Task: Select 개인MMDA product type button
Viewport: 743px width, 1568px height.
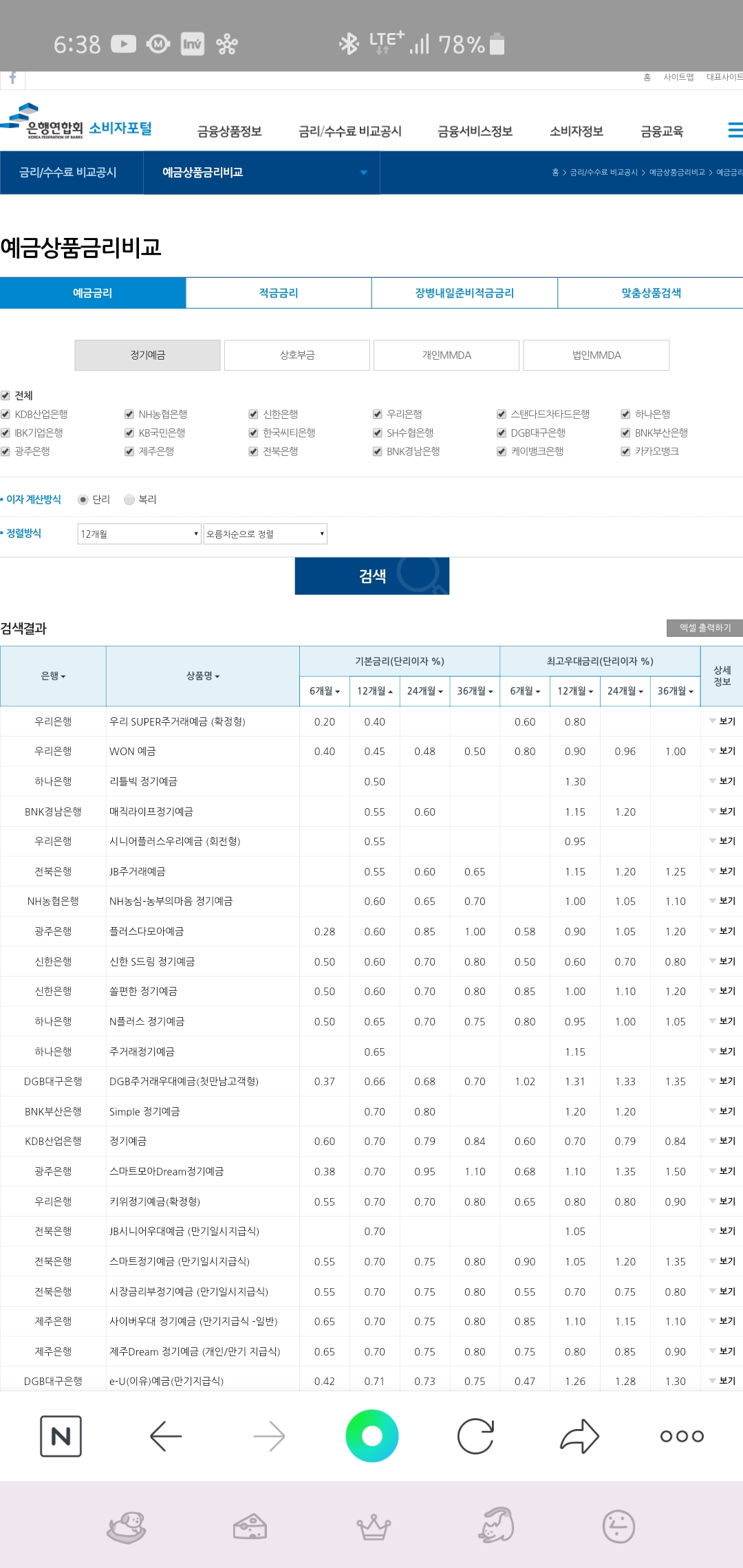Action: [446, 356]
